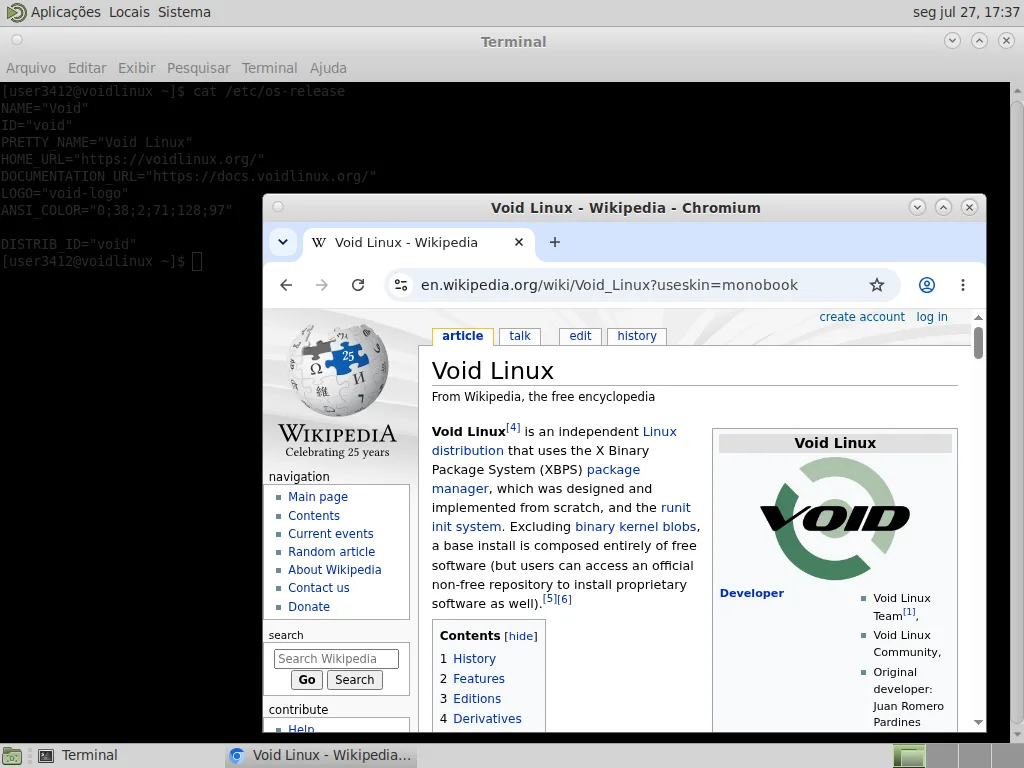Click the show desktop icon in bottom panel

(x=12, y=756)
